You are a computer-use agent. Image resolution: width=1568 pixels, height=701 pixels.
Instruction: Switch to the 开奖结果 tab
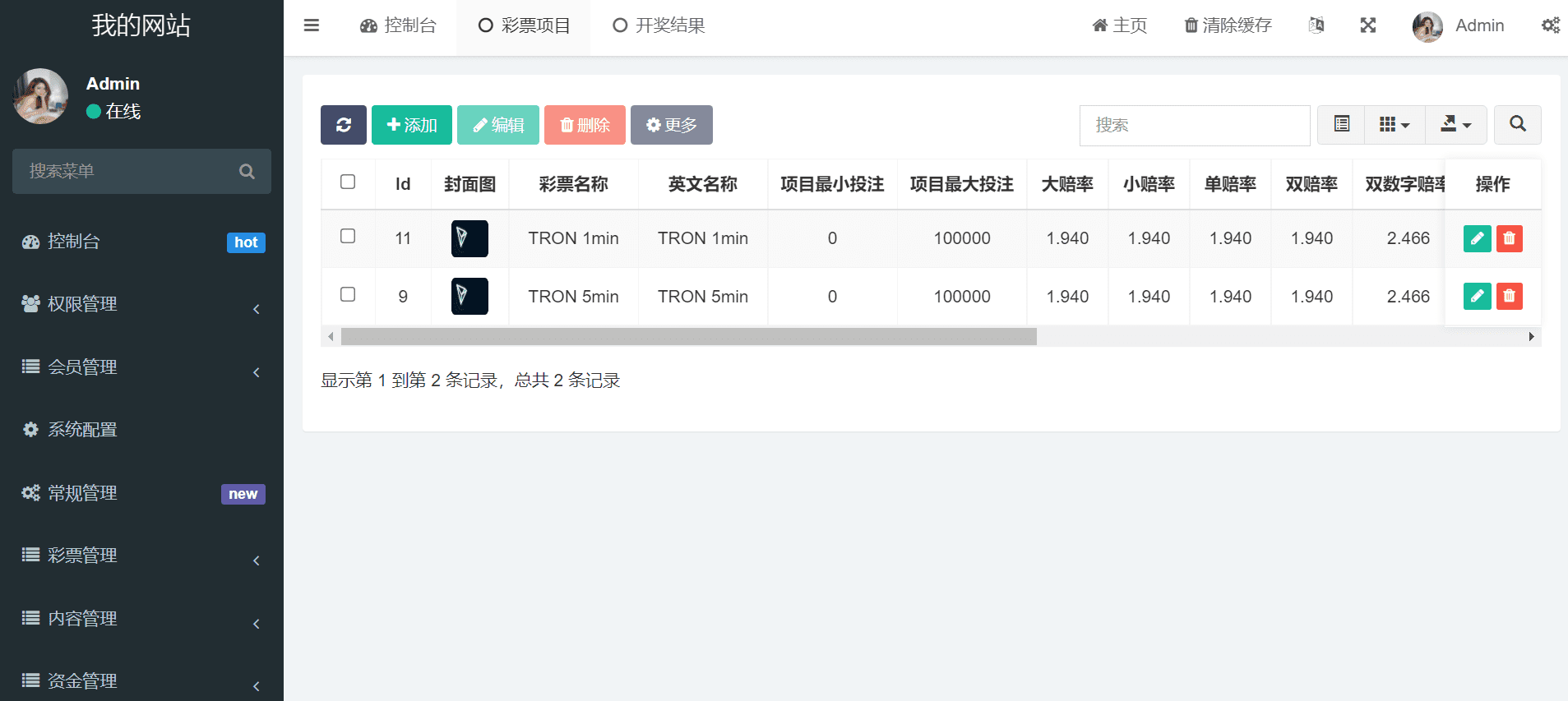(x=659, y=25)
